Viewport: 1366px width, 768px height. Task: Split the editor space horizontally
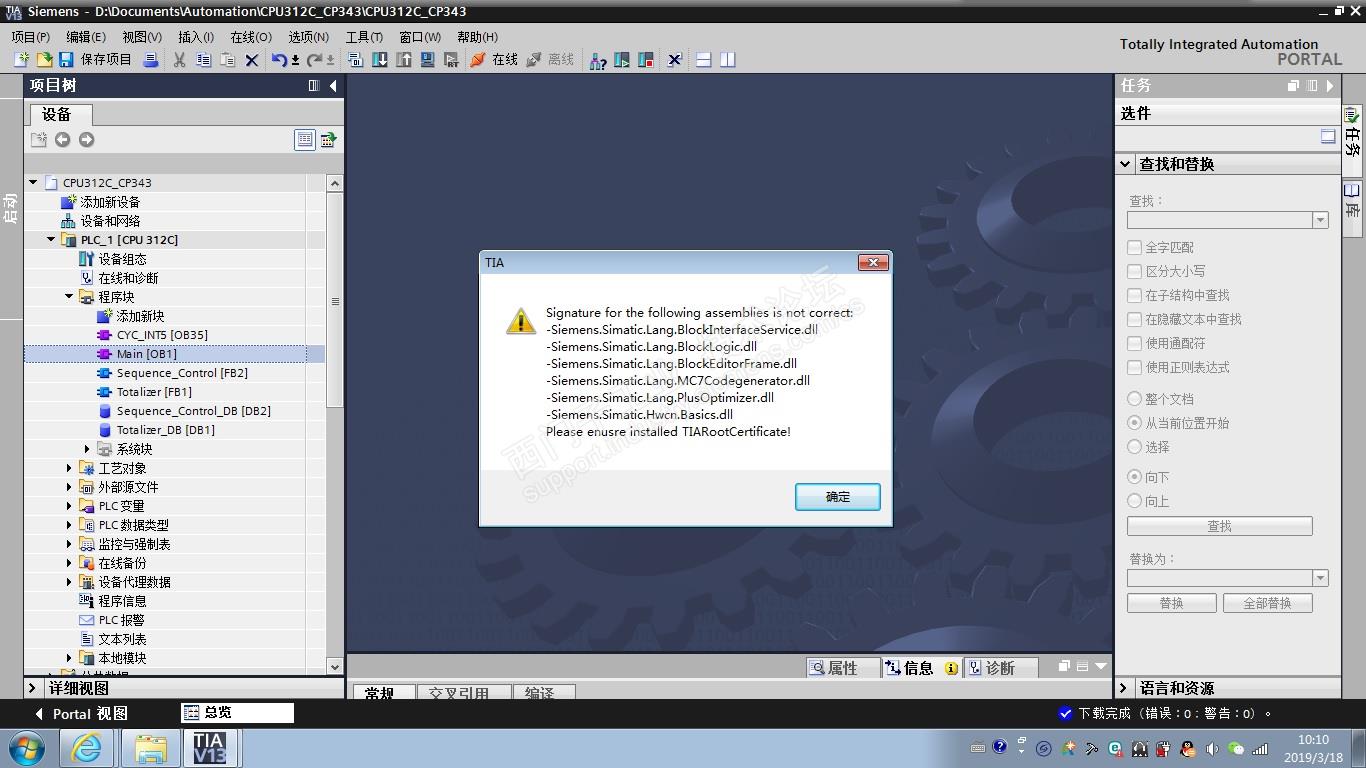point(704,60)
